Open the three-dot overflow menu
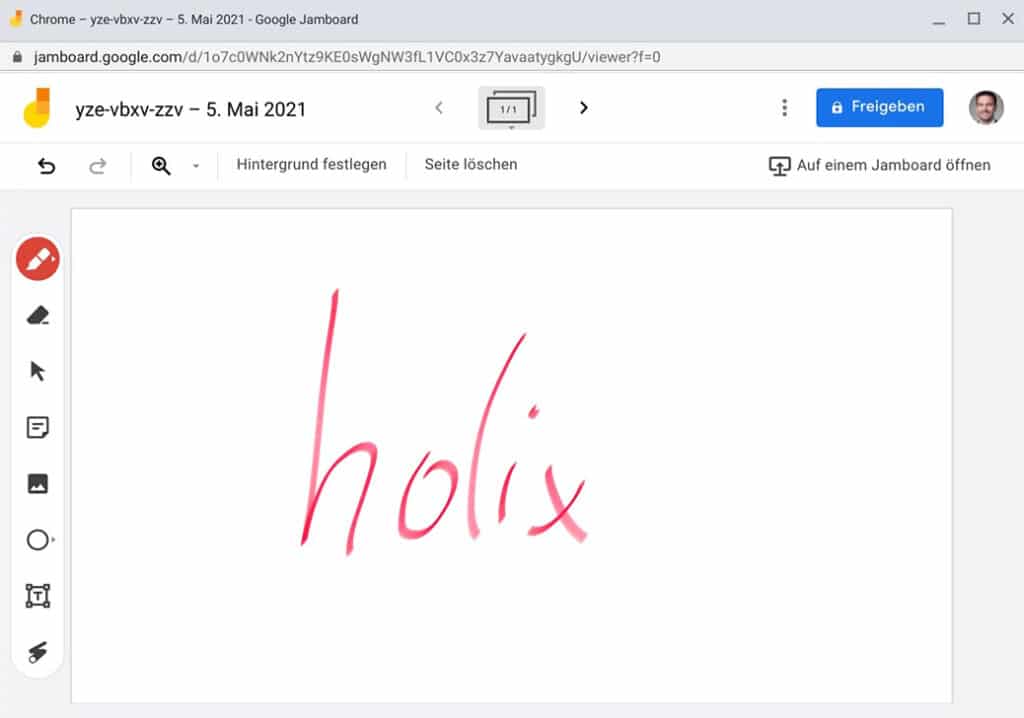This screenshot has width=1024, height=718. pyautogui.click(x=784, y=107)
